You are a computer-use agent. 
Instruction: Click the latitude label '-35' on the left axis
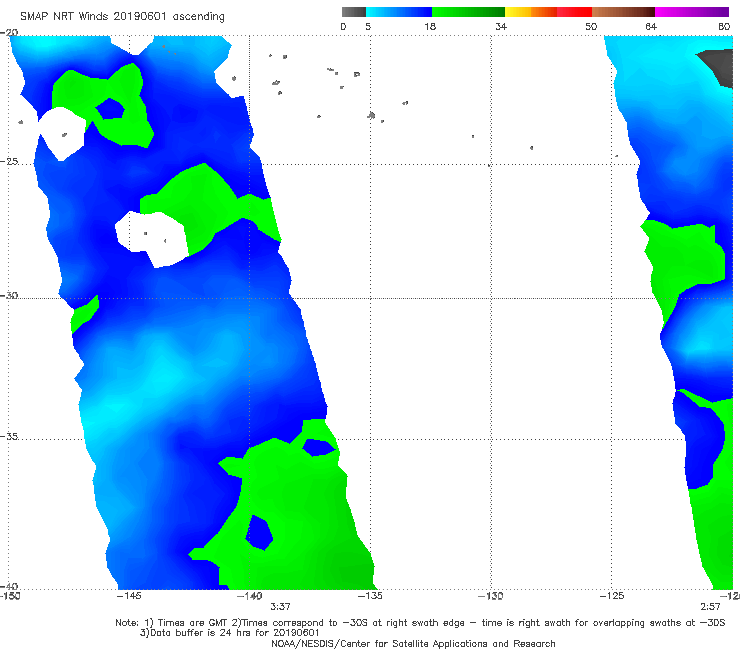[x=9, y=436]
